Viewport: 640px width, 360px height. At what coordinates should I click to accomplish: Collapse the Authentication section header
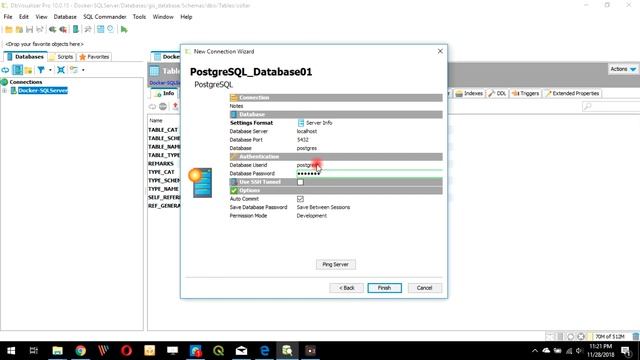coord(336,157)
